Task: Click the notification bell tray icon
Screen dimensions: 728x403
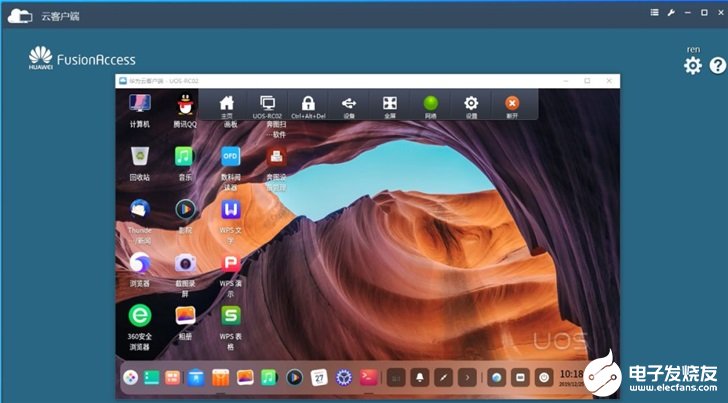Action: pos(420,377)
